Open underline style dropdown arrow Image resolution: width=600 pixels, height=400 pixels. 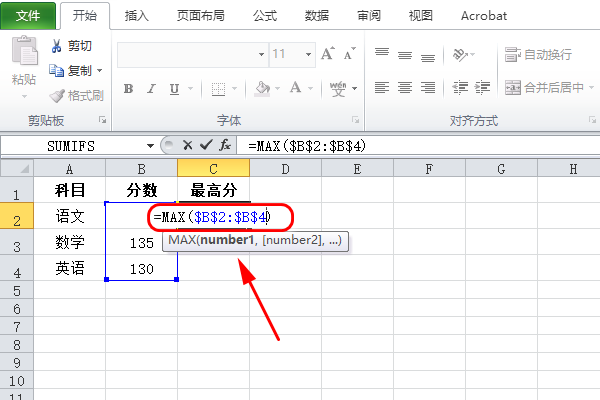pyautogui.click(x=190, y=89)
